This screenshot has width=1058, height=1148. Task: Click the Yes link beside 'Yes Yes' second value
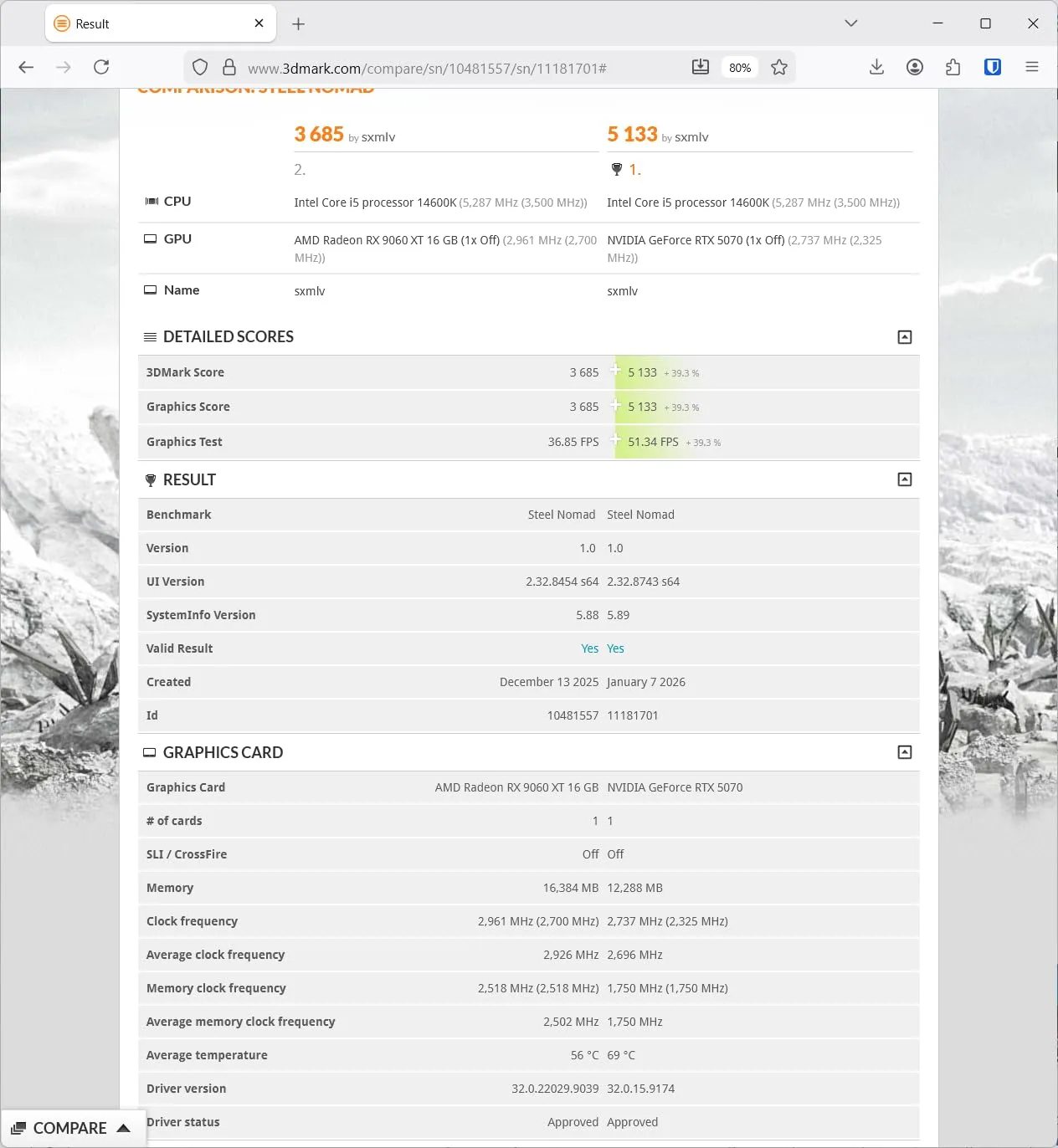pos(616,648)
